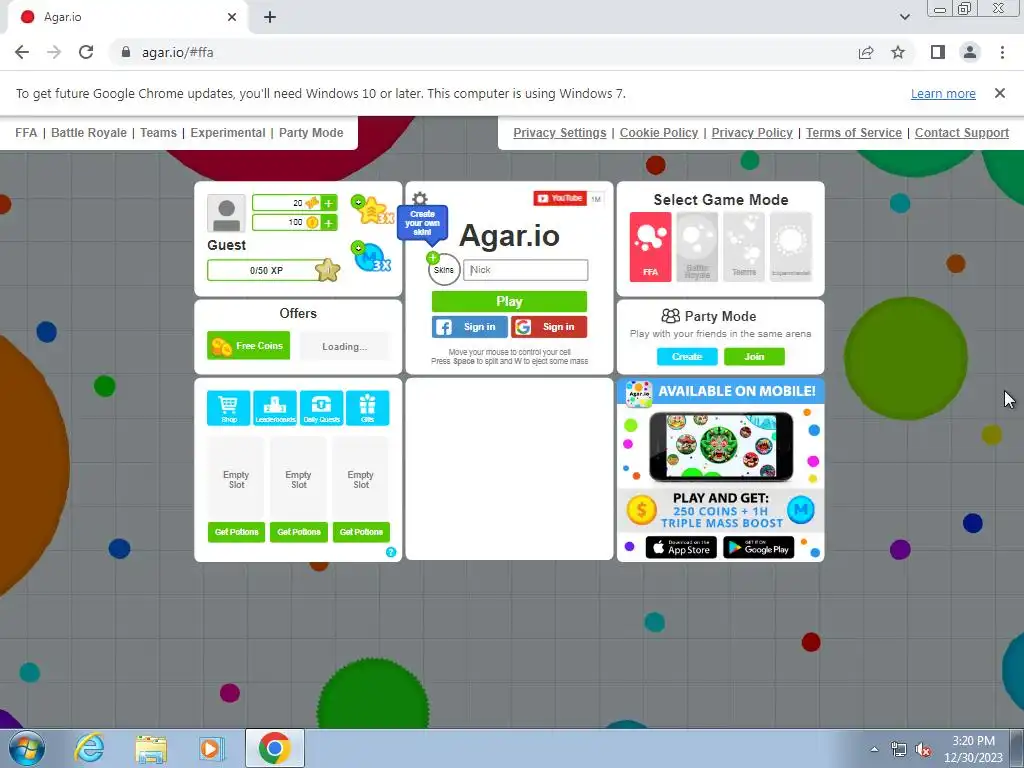Follow the Learn more link in the update notice

point(943,93)
